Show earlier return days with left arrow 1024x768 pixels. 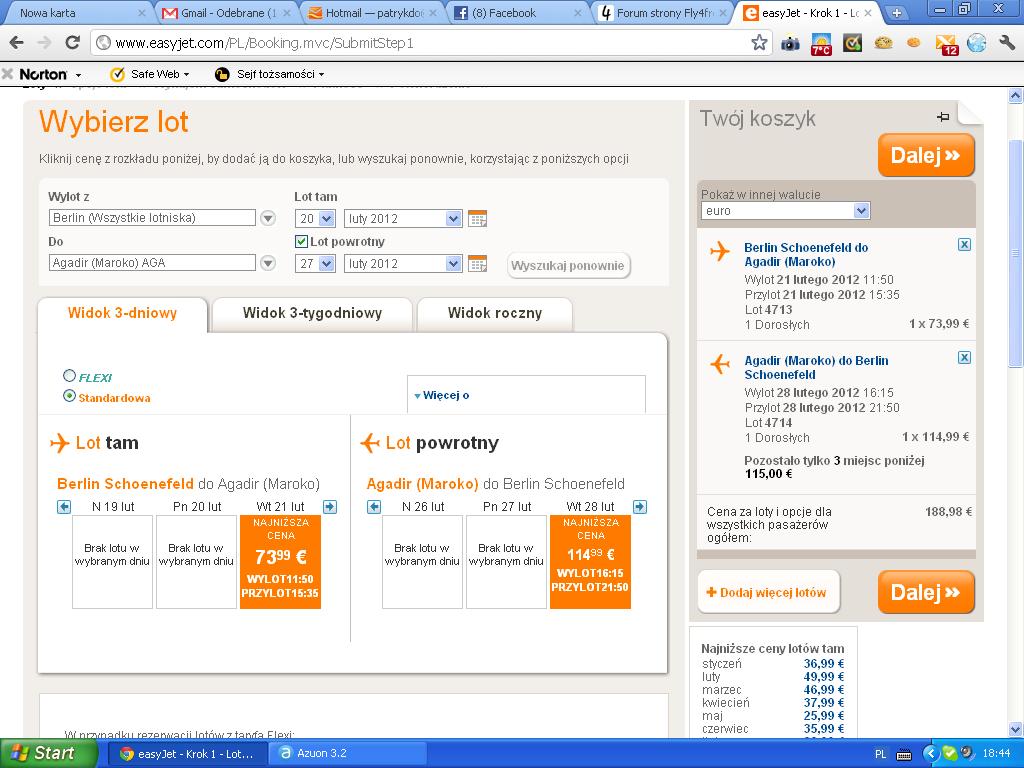pos(374,507)
